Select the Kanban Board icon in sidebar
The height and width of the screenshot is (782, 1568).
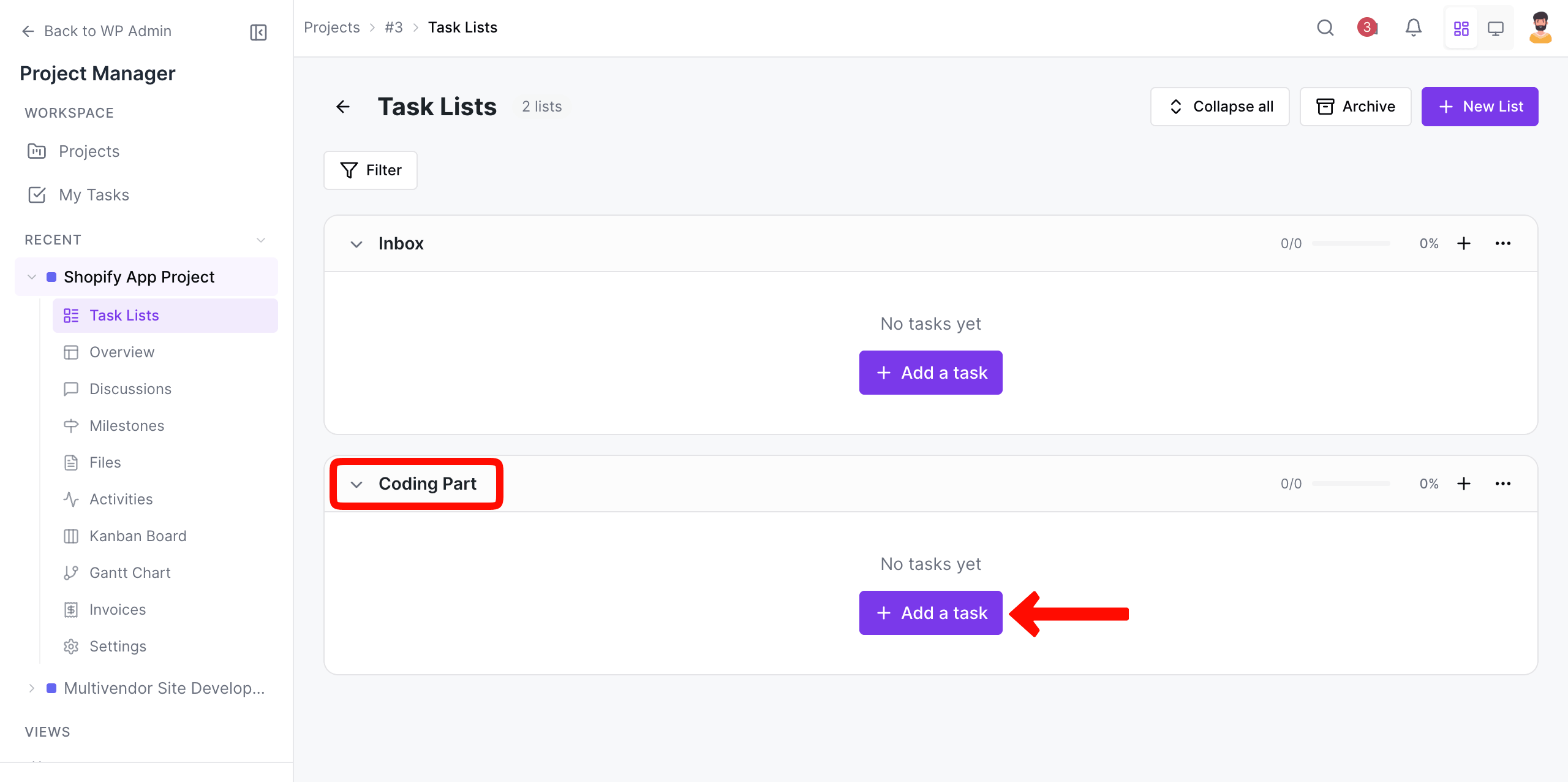point(71,536)
